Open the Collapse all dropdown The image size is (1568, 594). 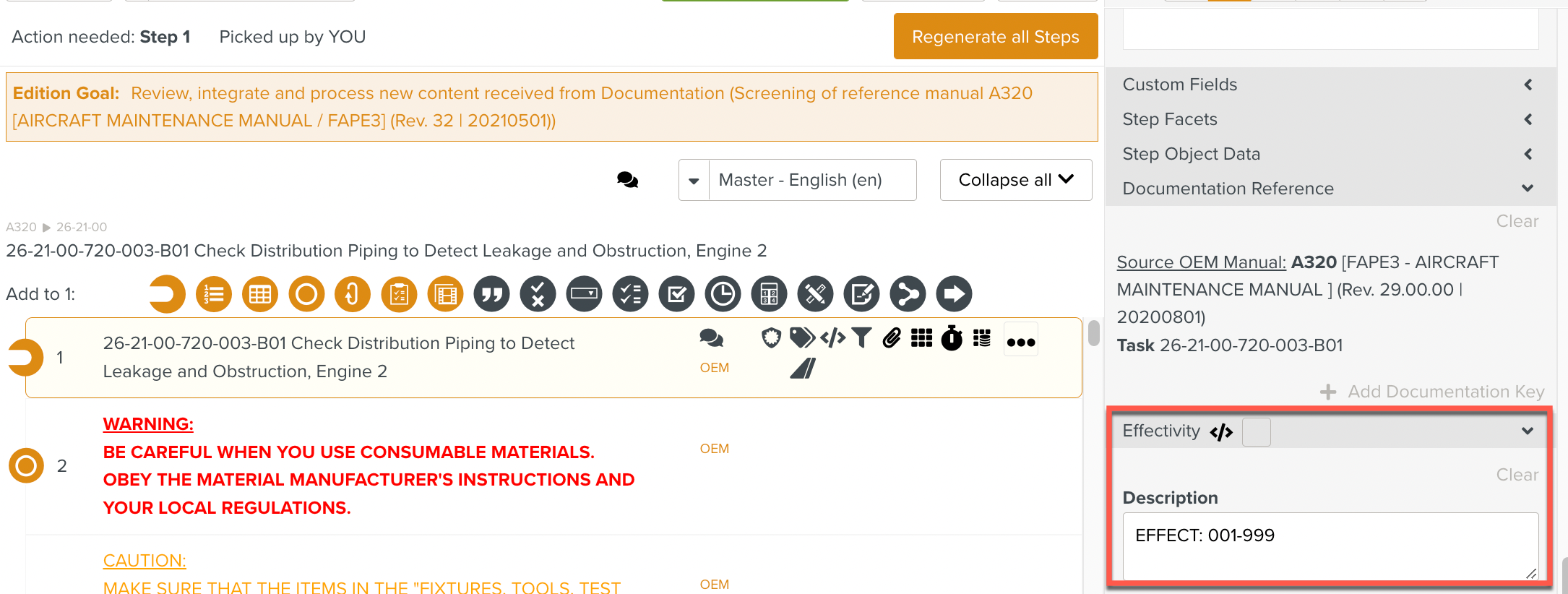[x=1015, y=180]
